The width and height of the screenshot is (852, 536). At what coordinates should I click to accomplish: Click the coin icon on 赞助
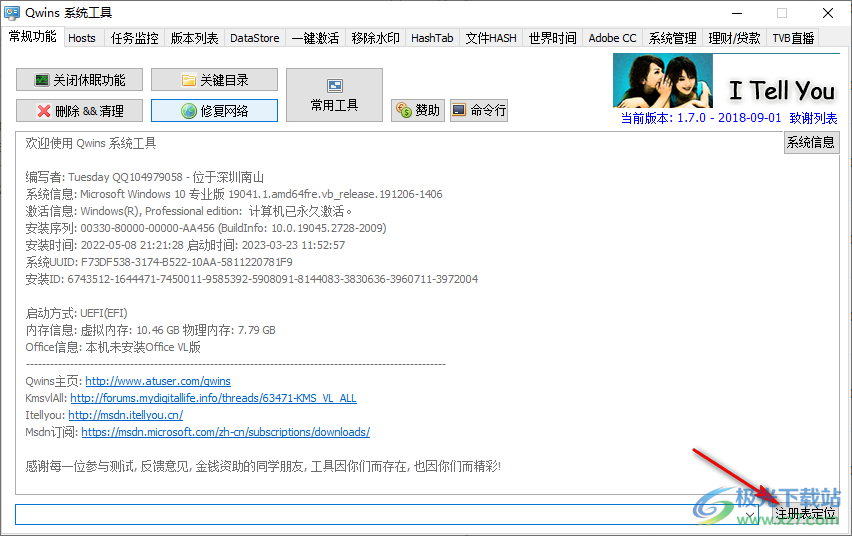pos(404,110)
